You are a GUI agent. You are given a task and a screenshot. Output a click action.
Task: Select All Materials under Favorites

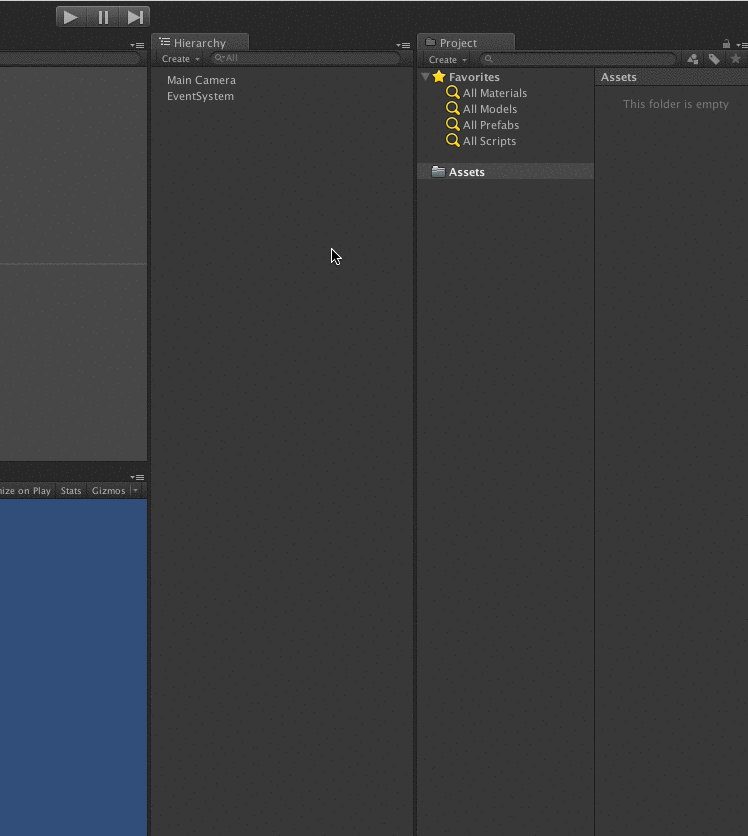click(x=494, y=93)
